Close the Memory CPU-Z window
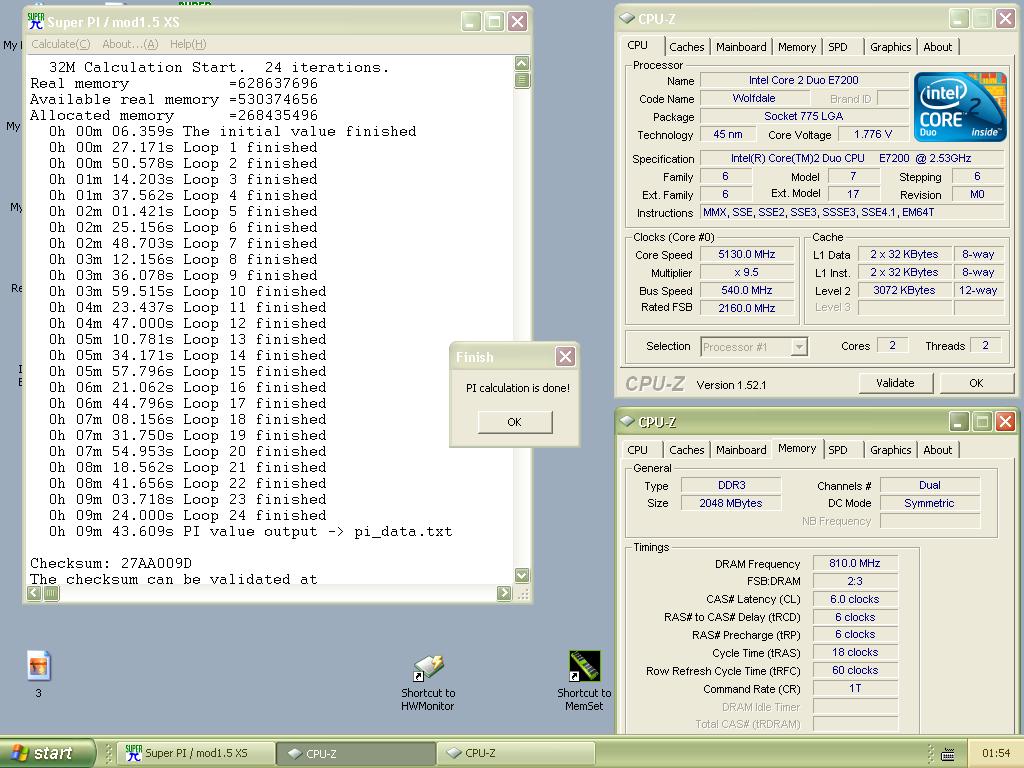This screenshot has height=768, width=1024. pos(1005,422)
